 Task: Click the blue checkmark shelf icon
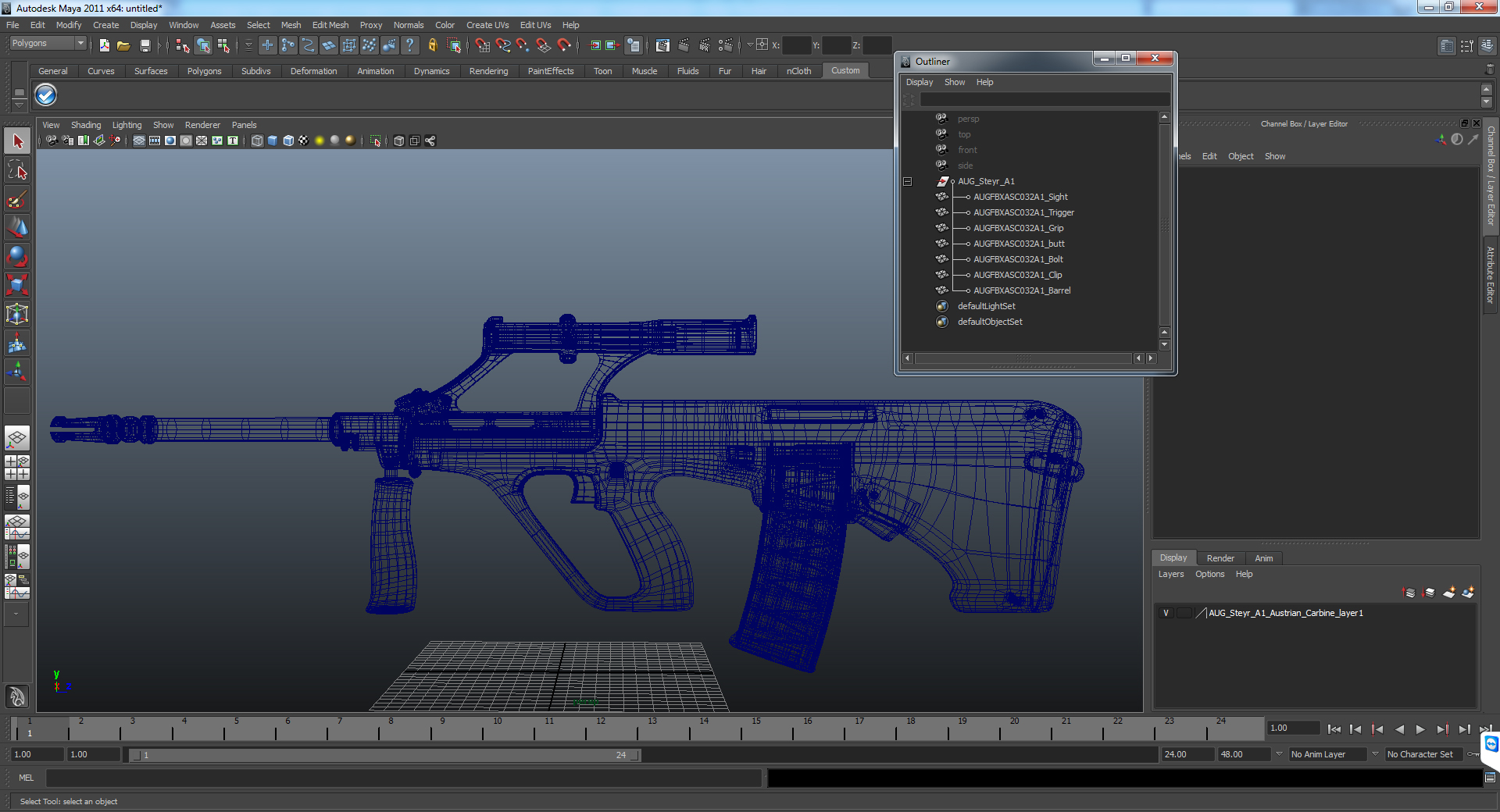click(46, 95)
